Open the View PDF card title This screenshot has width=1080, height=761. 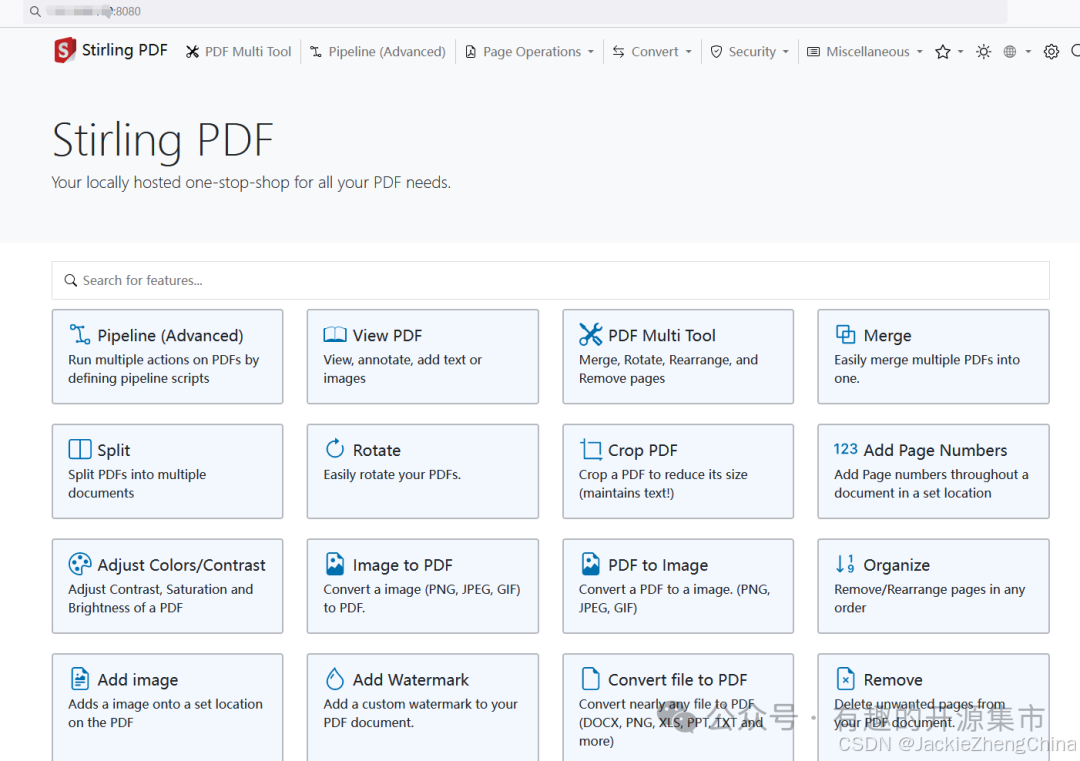tap(387, 335)
